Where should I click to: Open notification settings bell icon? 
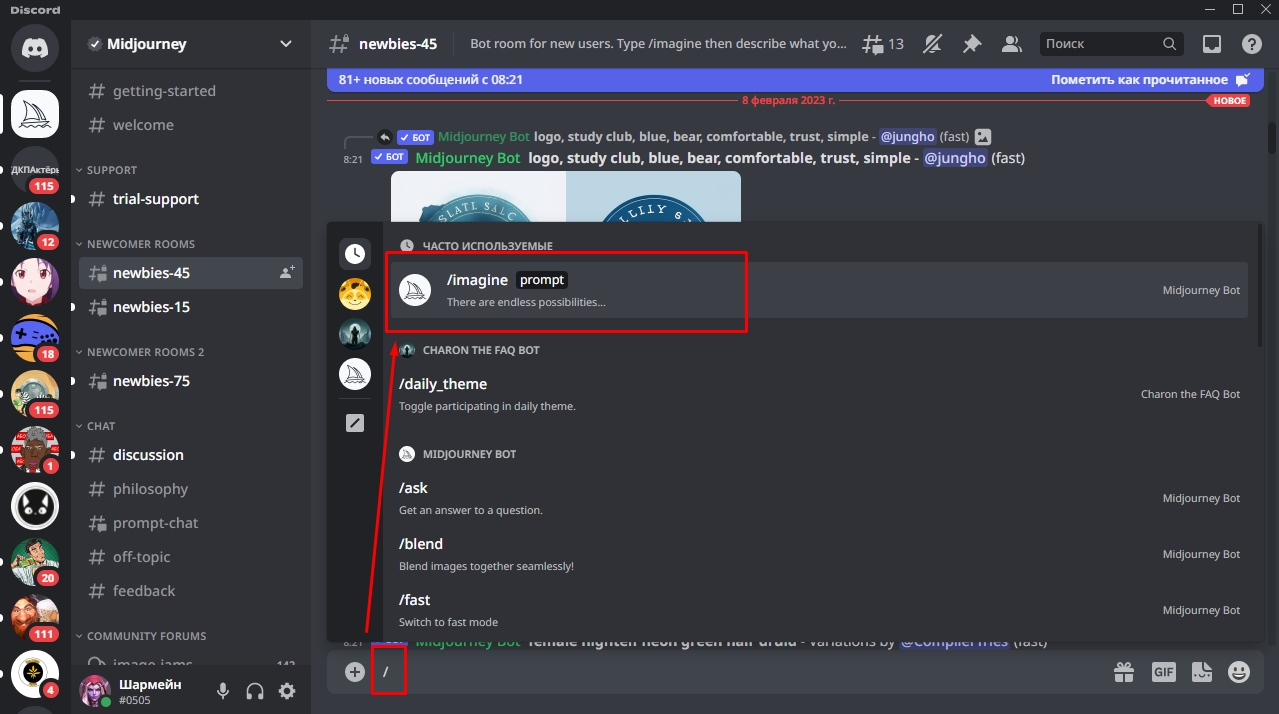[933, 44]
